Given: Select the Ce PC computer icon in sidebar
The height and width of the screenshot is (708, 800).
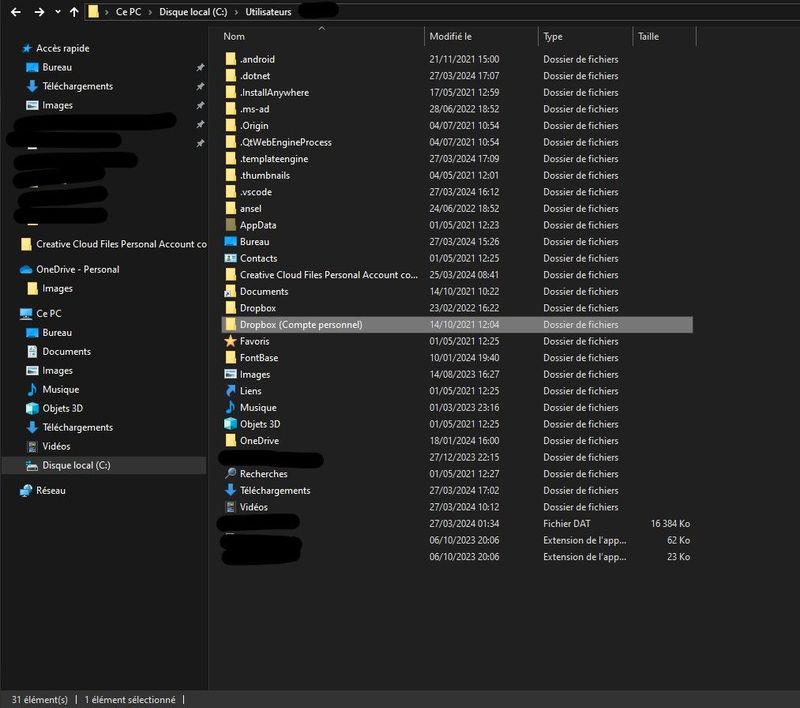Looking at the screenshot, I should pos(26,314).
